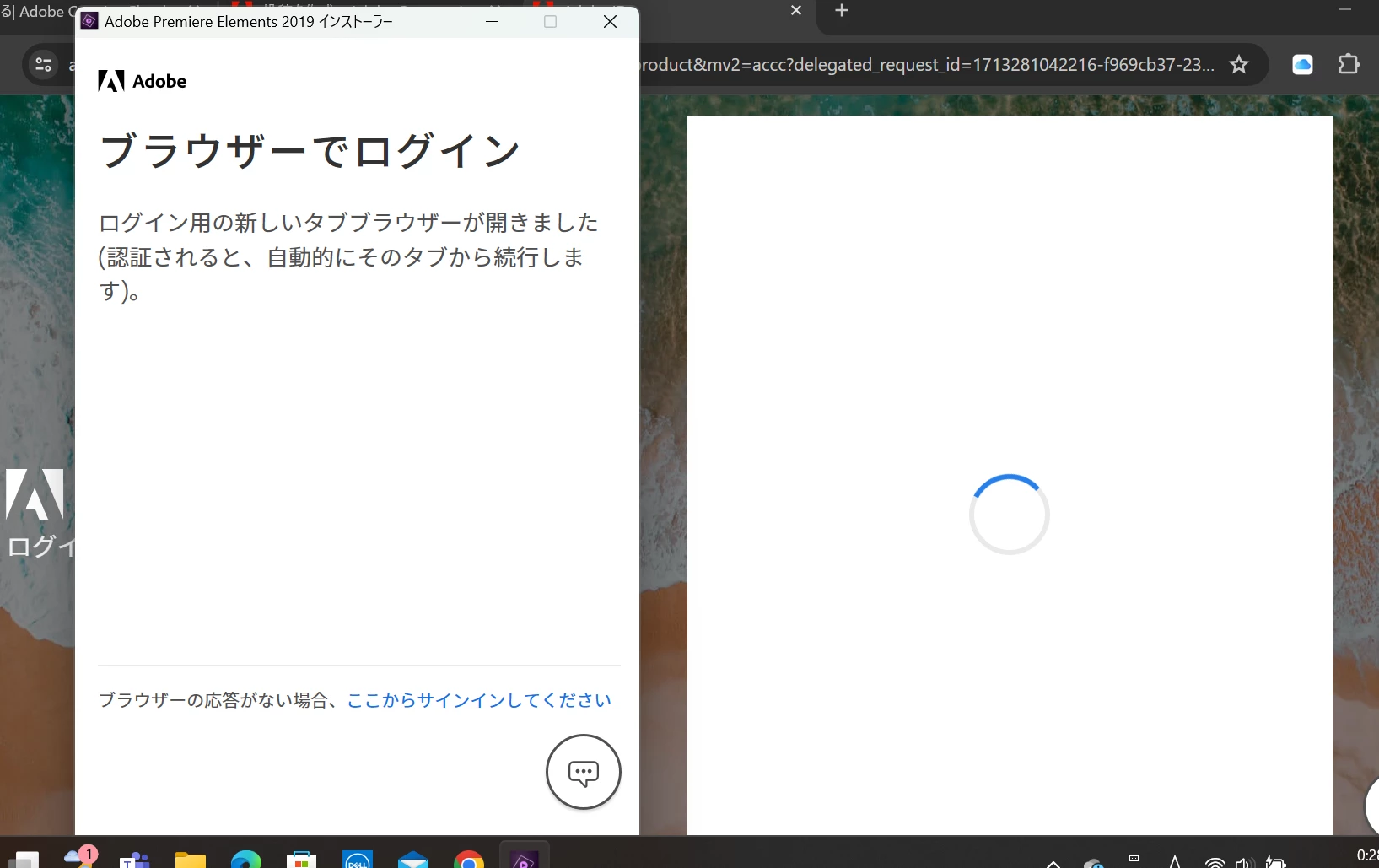This screenshot has width=1379, height=868.
Task: Open the chat help bubble icon
Action: pyautogui.click(x=584, y=772)
